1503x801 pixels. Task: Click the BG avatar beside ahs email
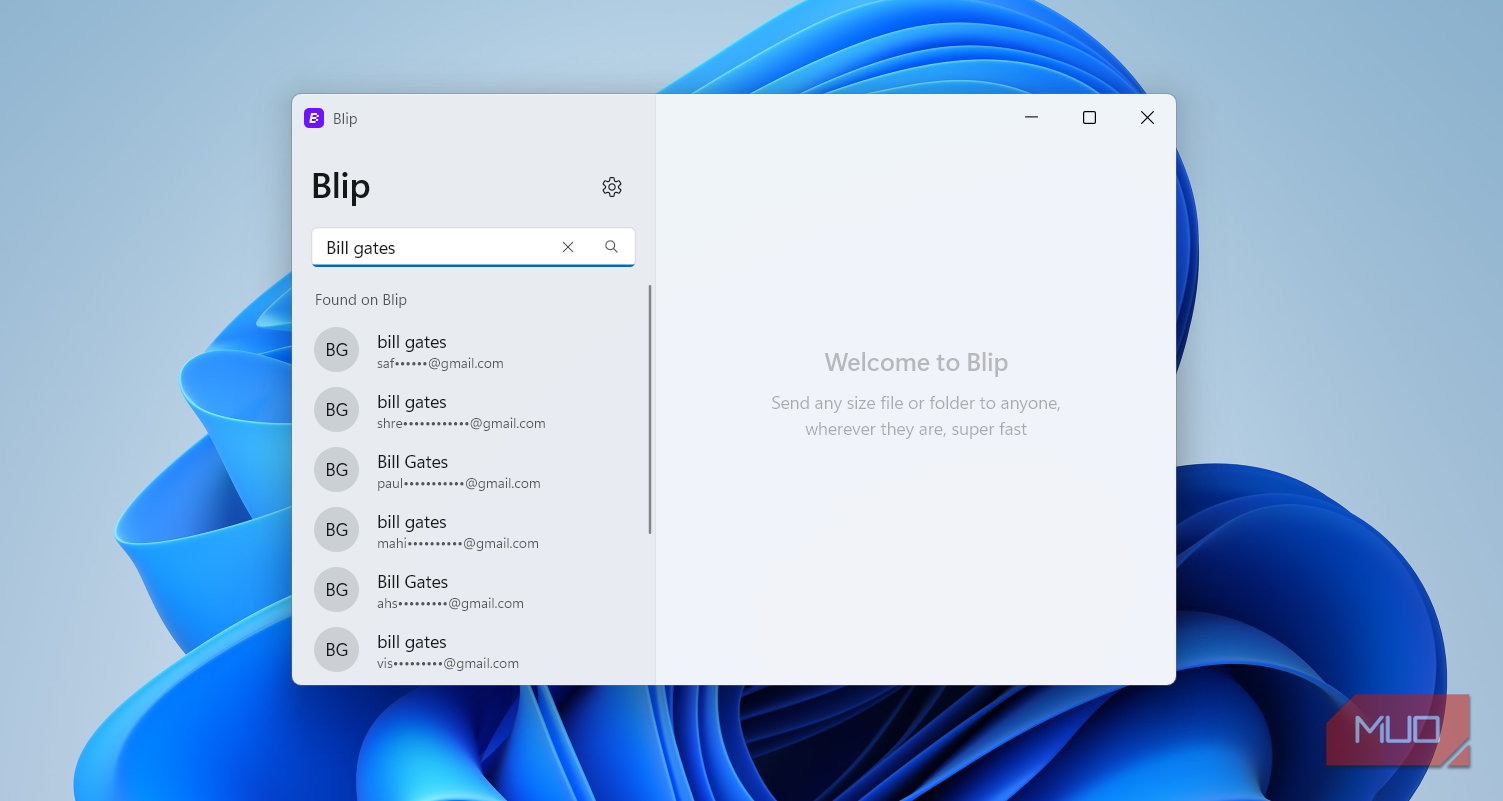337,590
